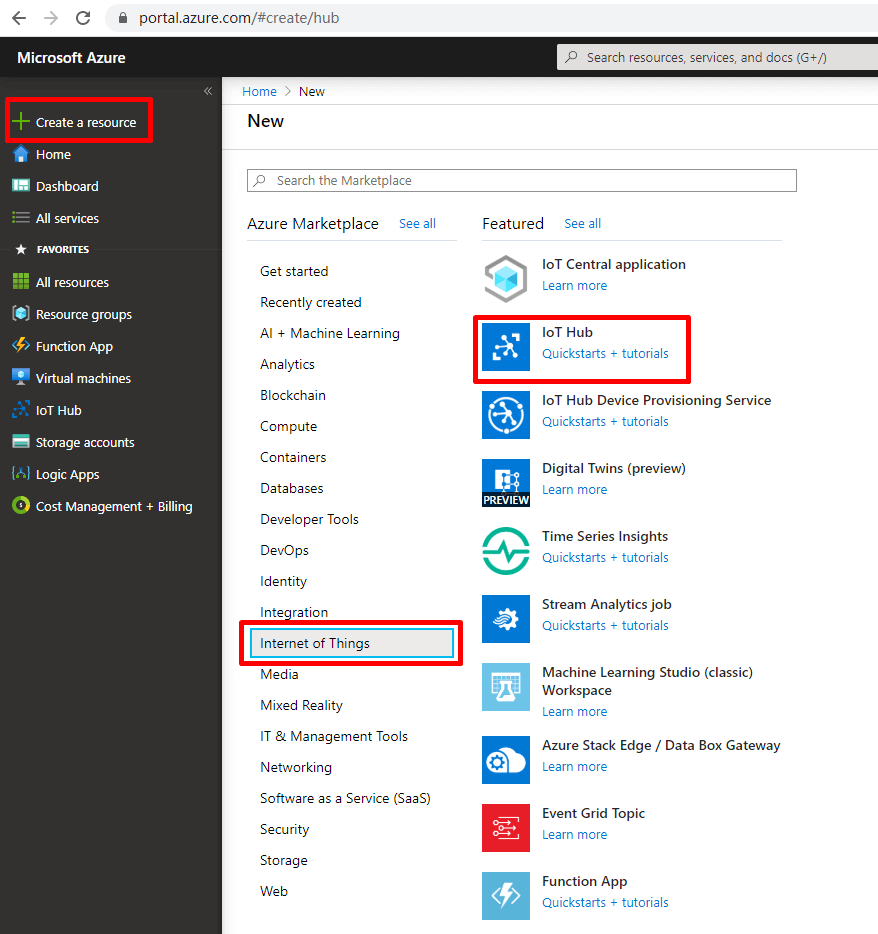The image size is (878, 934).
Task: Click the Resource groups cube icon
Action: coord(21,313)
